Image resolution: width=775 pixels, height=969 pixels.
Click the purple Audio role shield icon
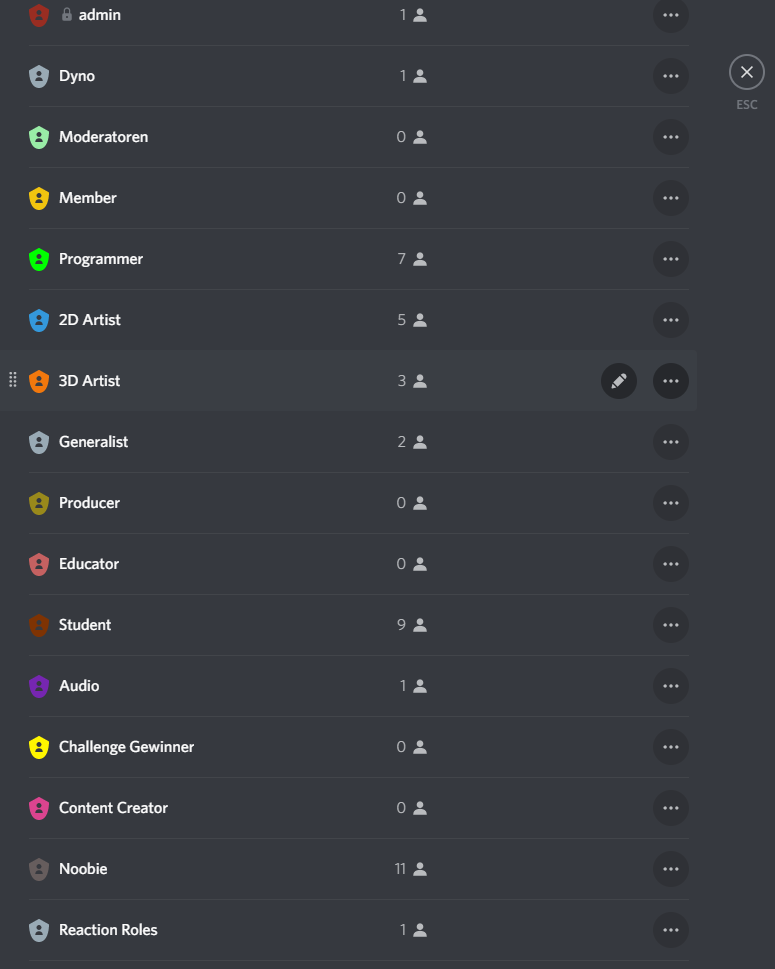[x=38, y=686]
